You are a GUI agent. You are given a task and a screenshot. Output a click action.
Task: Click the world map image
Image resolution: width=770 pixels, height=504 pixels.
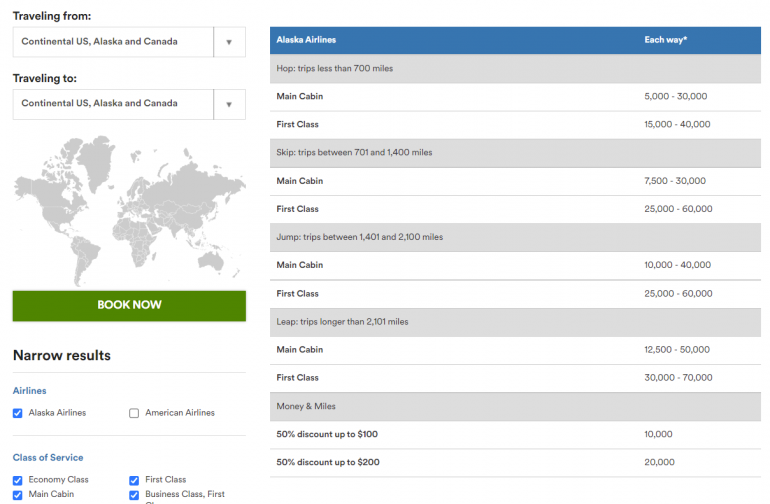(x=128, y=211)
